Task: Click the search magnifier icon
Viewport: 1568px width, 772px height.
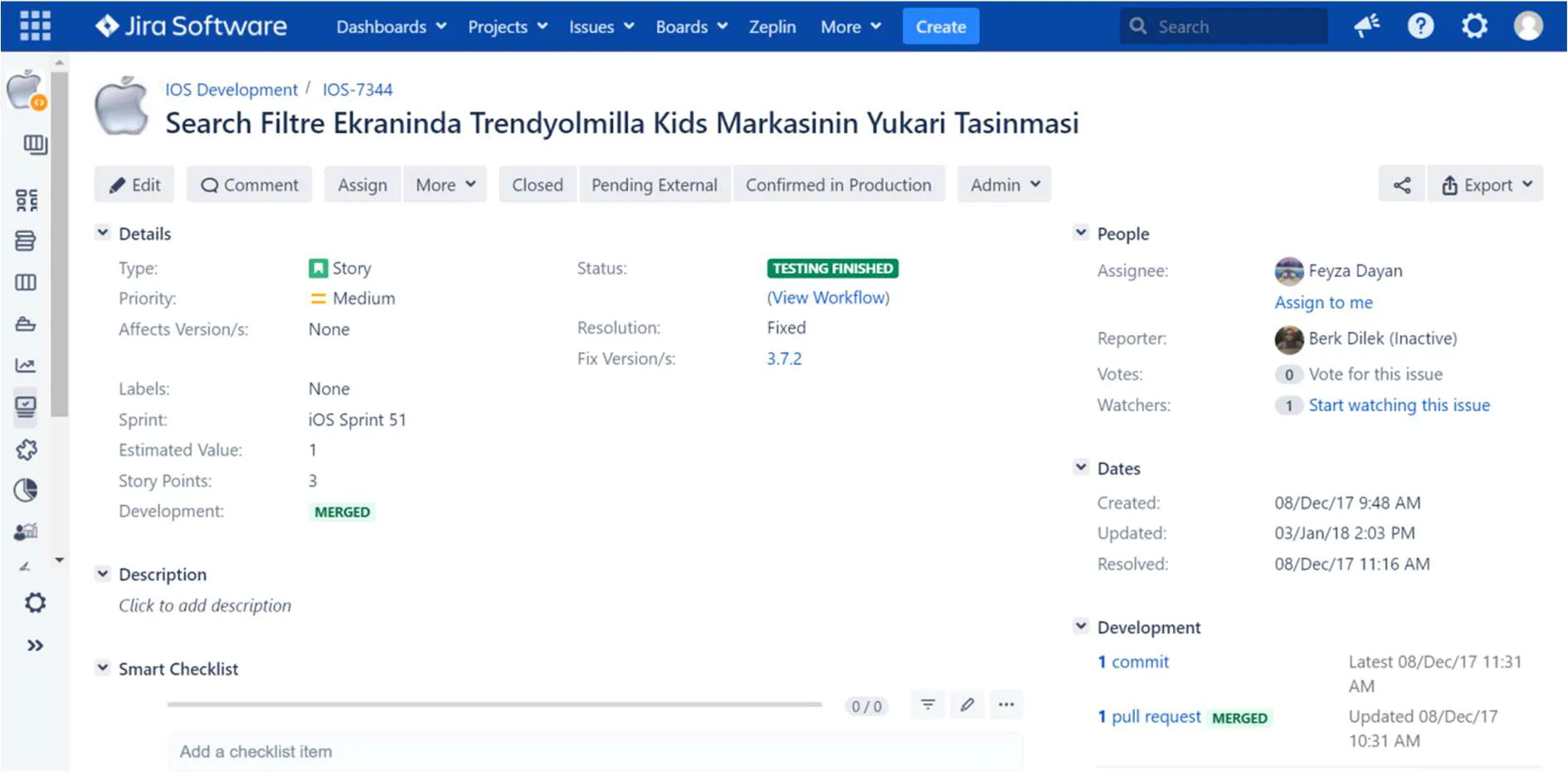Action: (x=1138, y=27)
